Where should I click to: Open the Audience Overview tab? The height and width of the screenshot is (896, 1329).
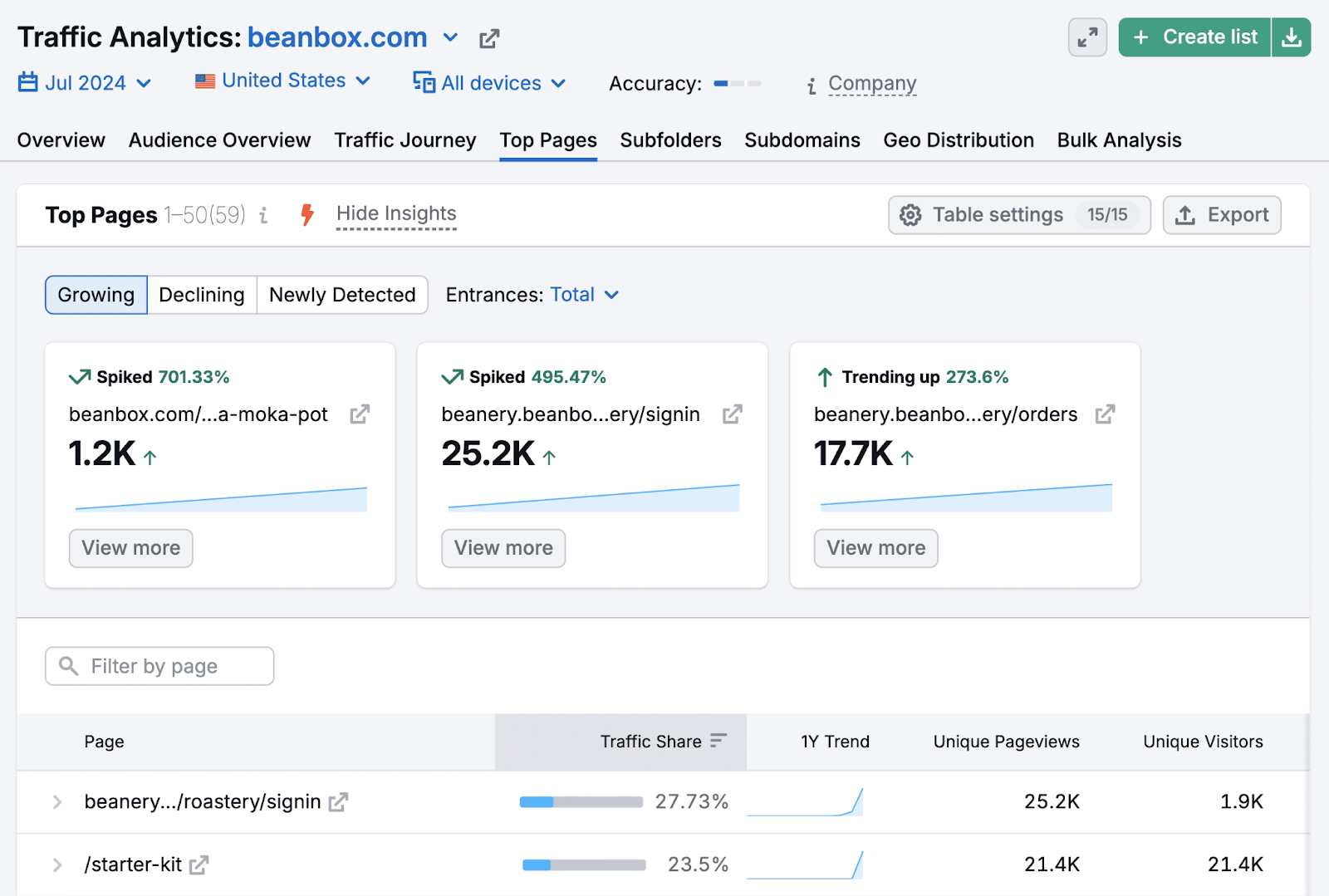[220, 140]
